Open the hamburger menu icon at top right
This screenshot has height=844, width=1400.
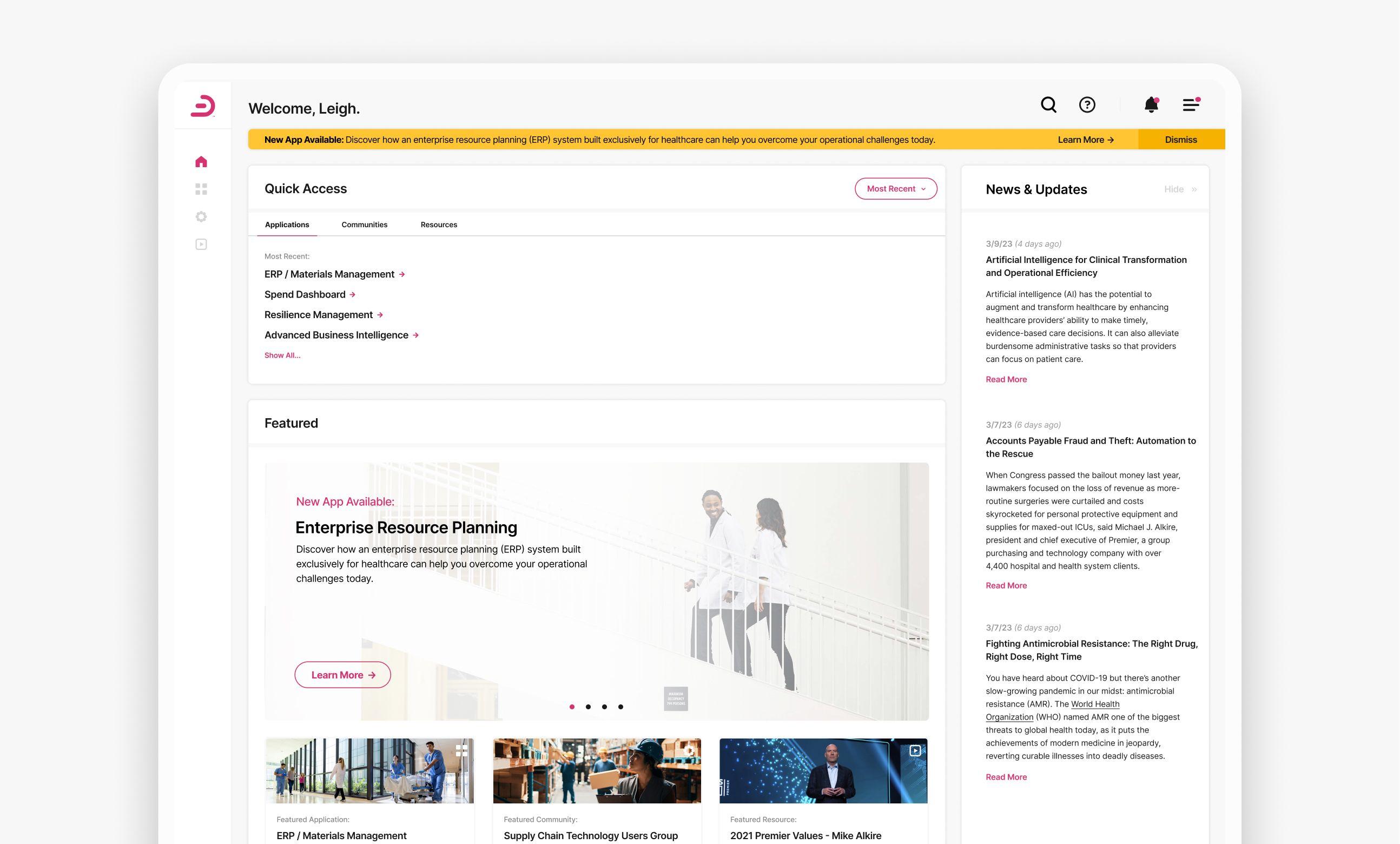1191,104
